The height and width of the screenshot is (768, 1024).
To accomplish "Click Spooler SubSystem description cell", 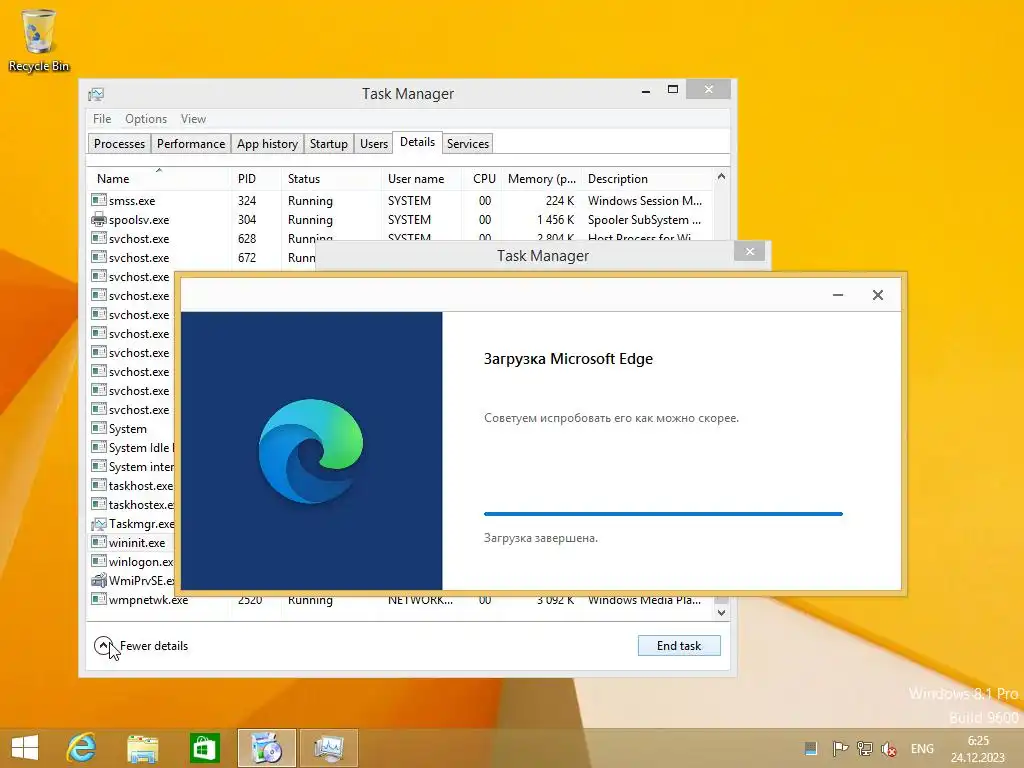I will 644,219.
